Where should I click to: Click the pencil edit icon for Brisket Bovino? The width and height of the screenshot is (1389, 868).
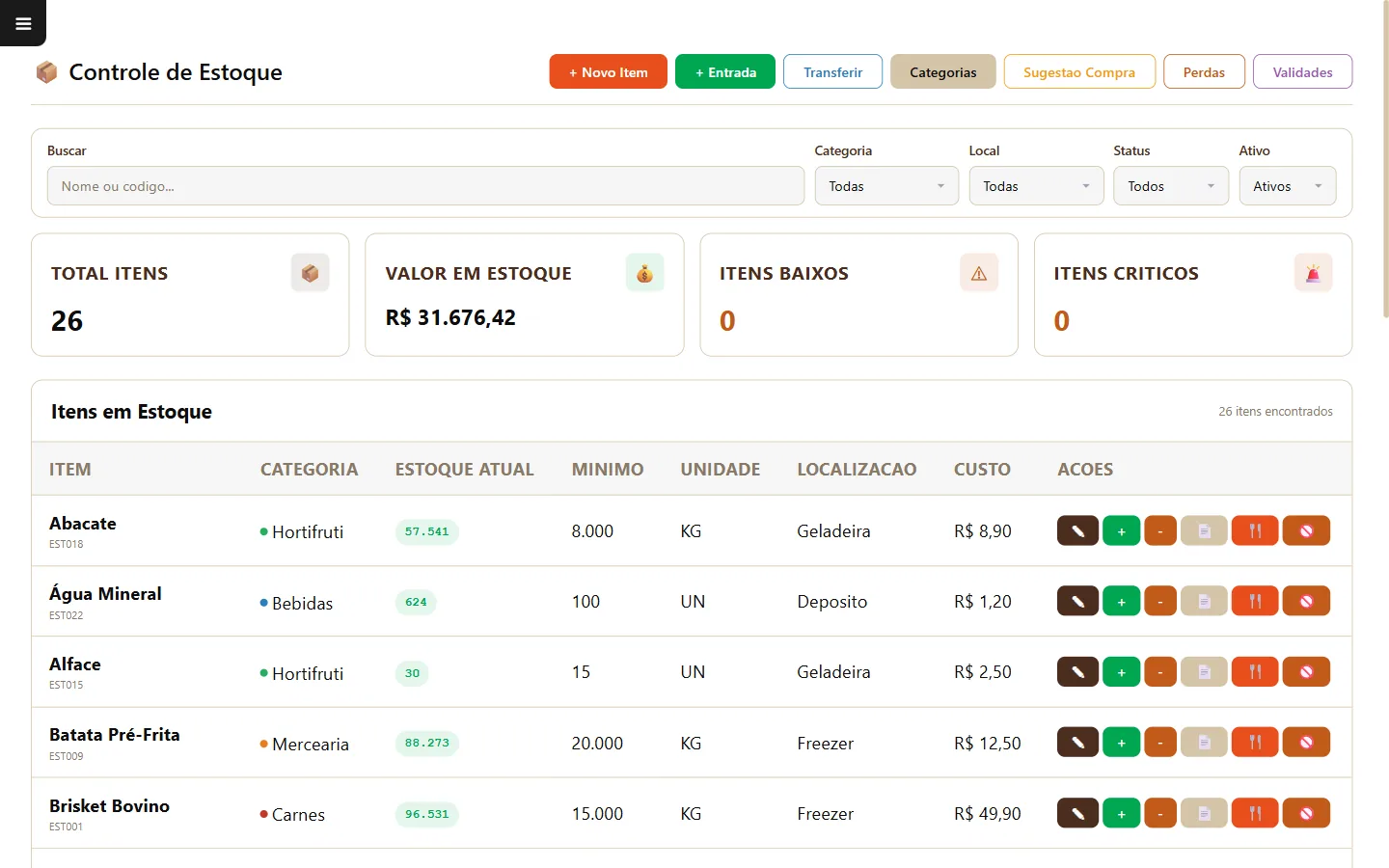pos(1077,813)
